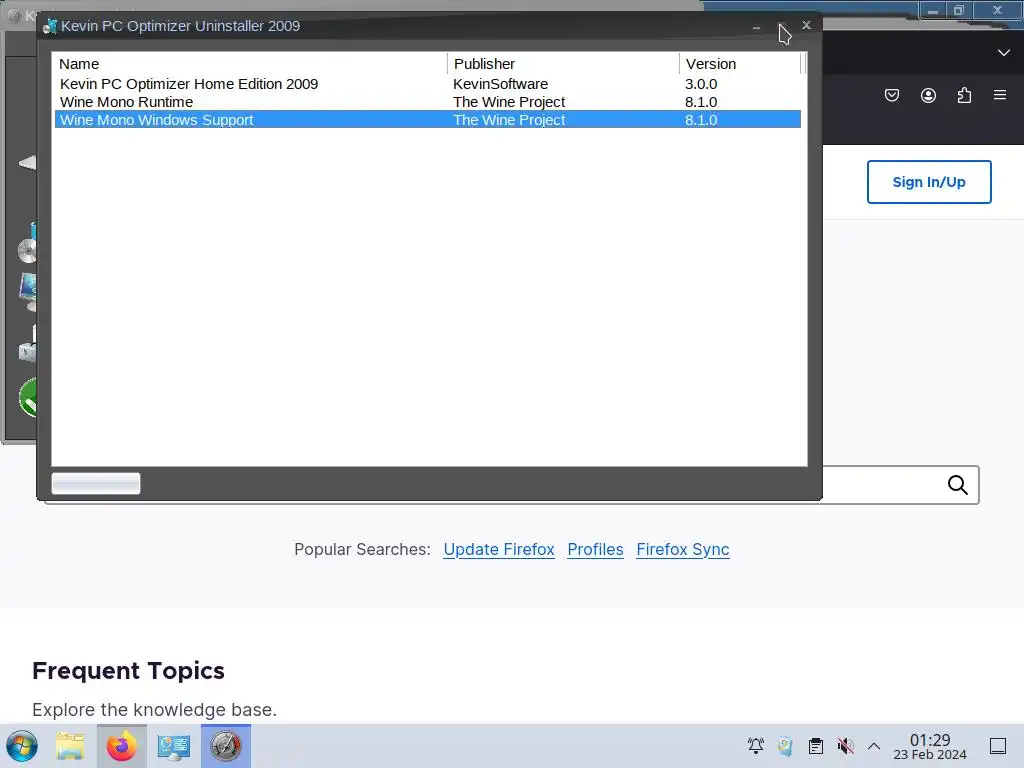Open the Start menu orb
1024x768 pixels.
click(22, 746)
